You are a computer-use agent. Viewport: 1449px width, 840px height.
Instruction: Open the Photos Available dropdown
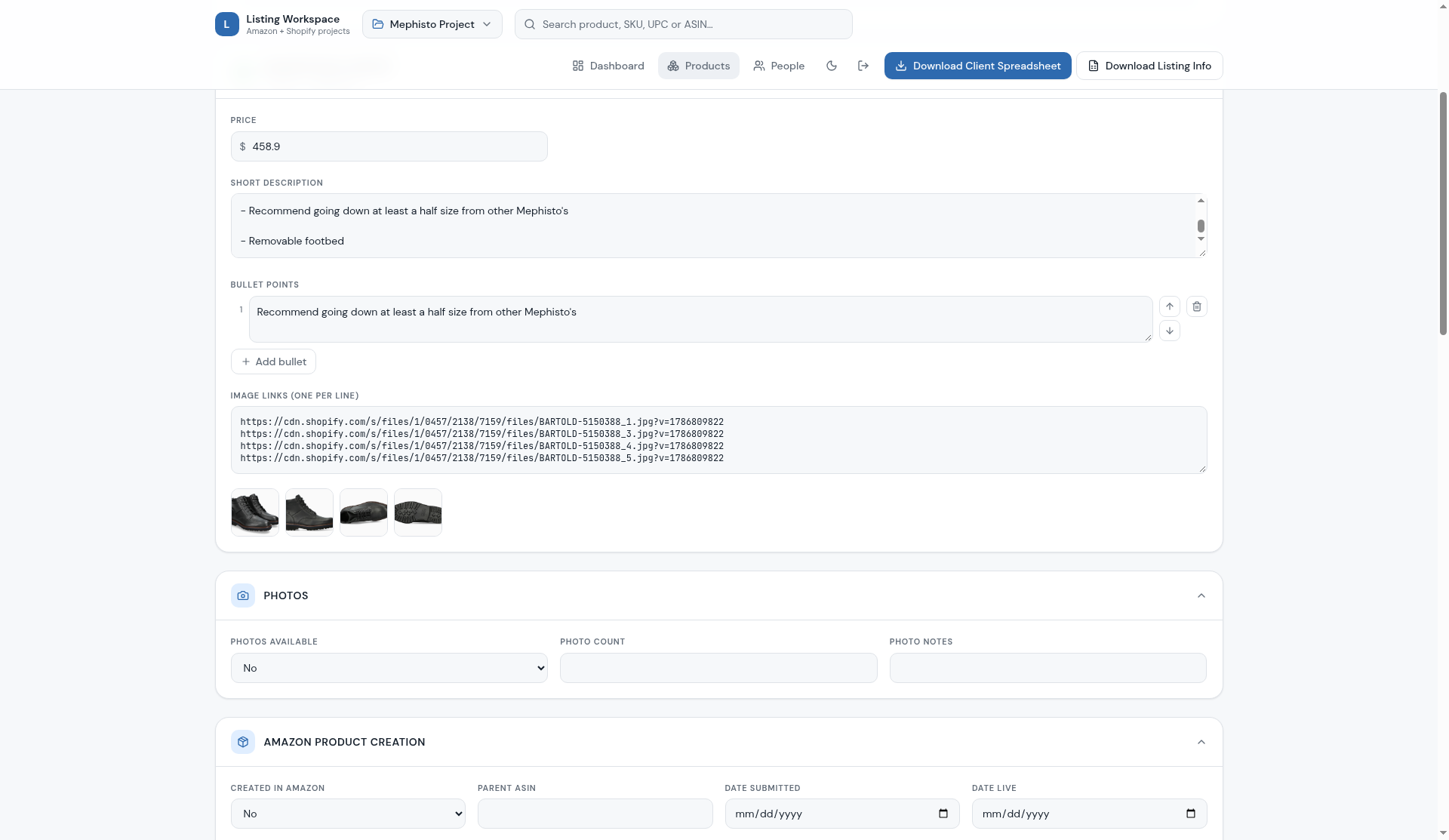click(389, 668)
